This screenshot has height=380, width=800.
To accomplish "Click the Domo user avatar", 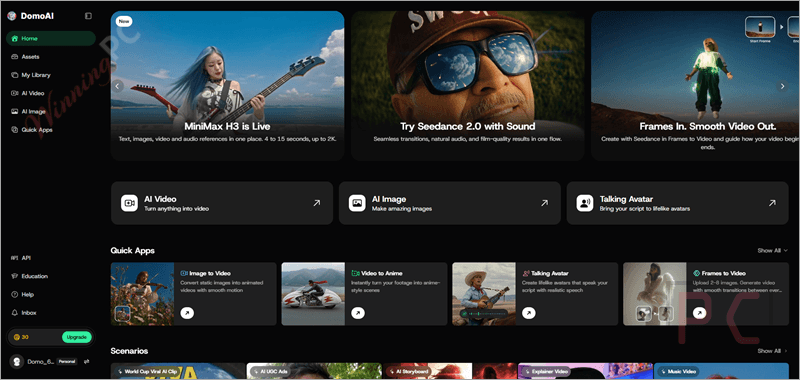I will 16,361.
